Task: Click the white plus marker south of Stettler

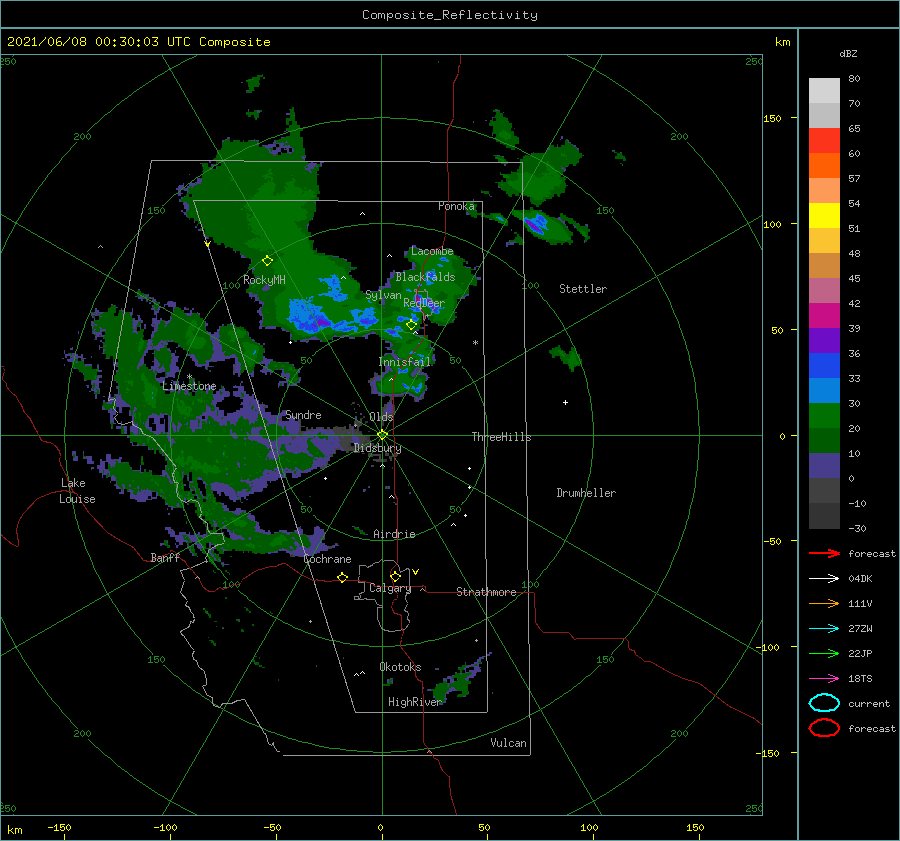Action: pos(565,402)
